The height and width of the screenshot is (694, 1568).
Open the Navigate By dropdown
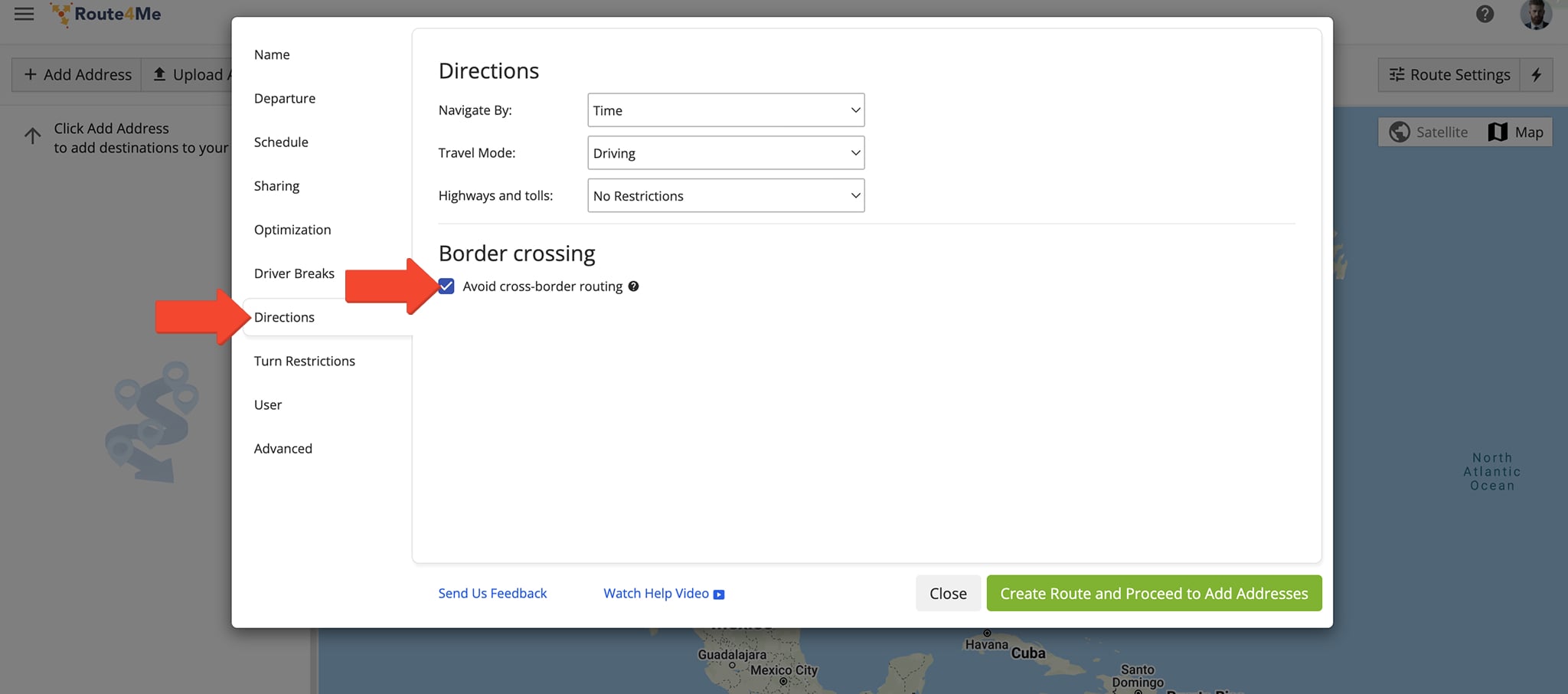(x=725, y=110)
